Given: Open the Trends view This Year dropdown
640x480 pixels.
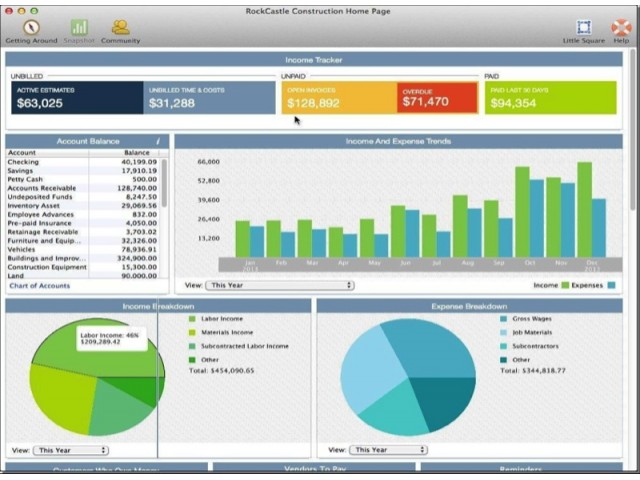Looking at the screenshot, I should [x=280, y=285].
